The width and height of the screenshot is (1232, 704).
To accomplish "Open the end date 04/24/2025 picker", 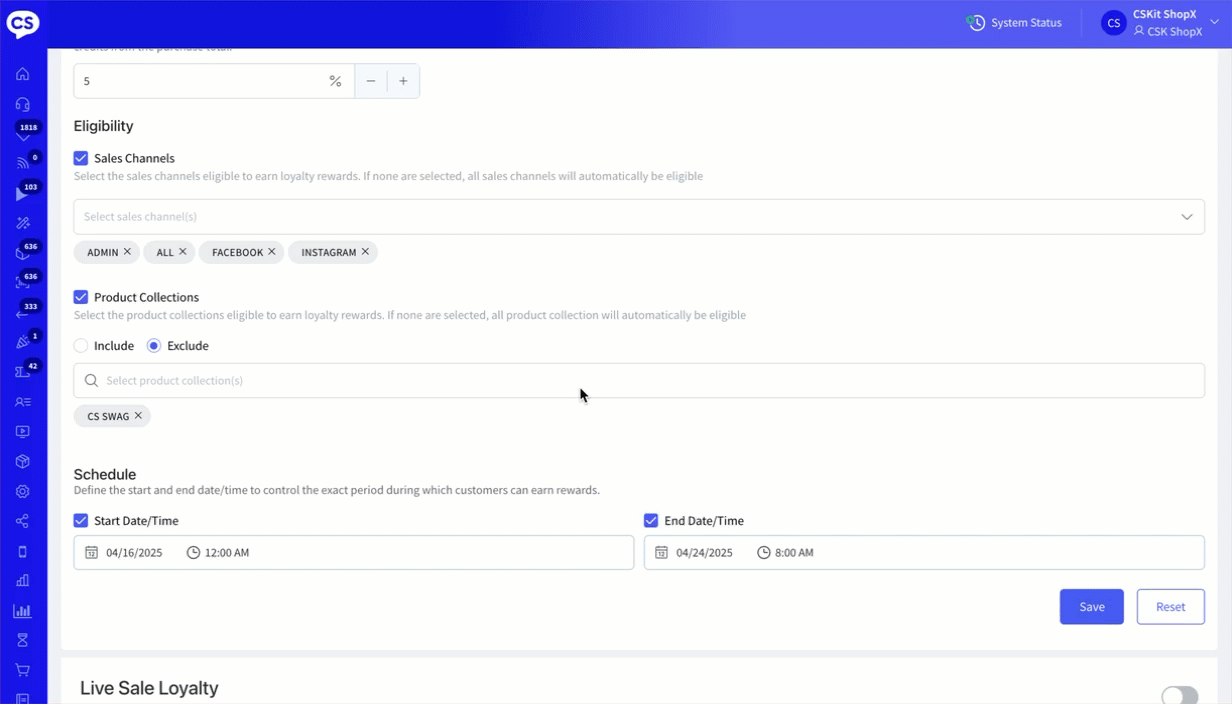I will point(705,553).
